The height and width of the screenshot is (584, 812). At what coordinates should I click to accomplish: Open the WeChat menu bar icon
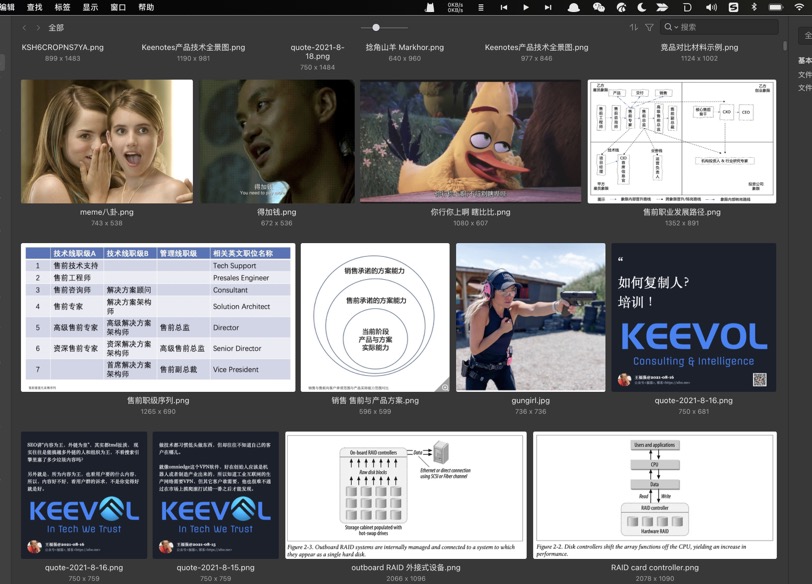point(599,7)
